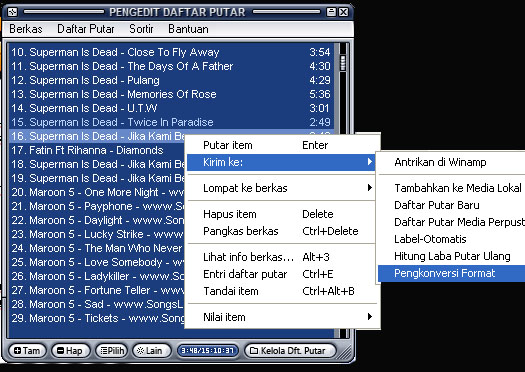Select track 22 Maroon 5 - Daylight
525x372 pixels.
click(x=97, y=220)
